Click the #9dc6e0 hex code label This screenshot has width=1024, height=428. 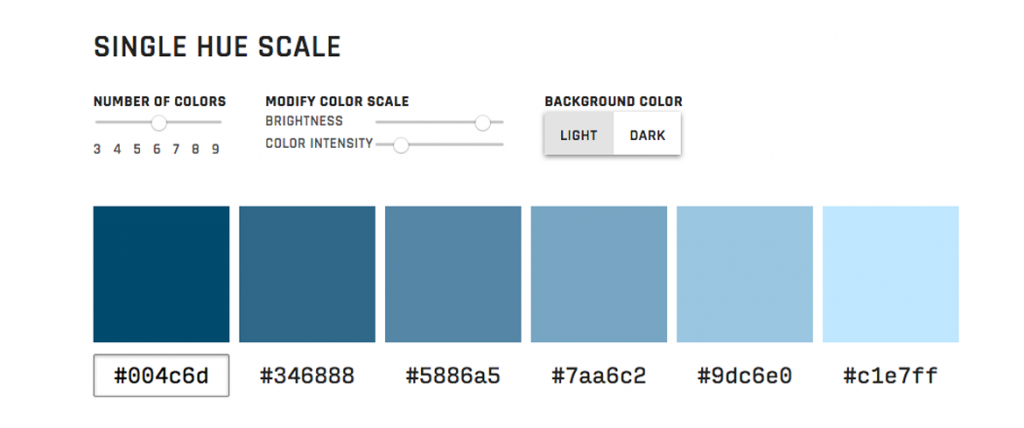pos(745,377)
